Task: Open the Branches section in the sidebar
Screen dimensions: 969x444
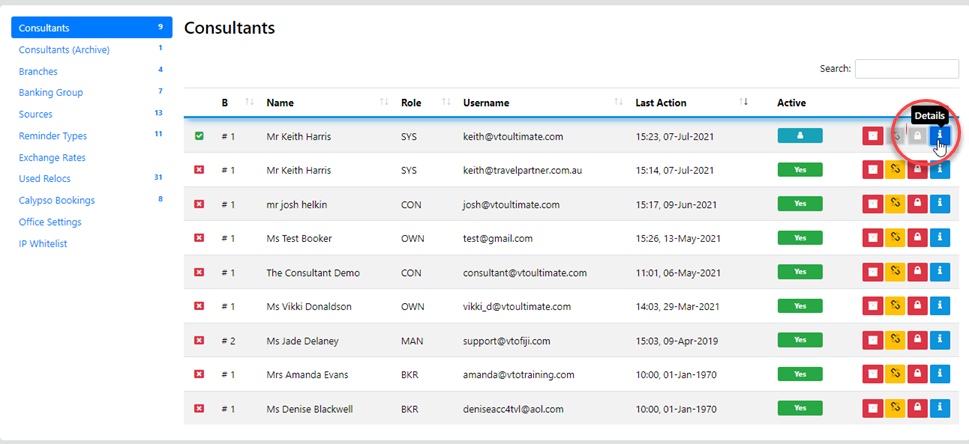Action: pos(38,71)
